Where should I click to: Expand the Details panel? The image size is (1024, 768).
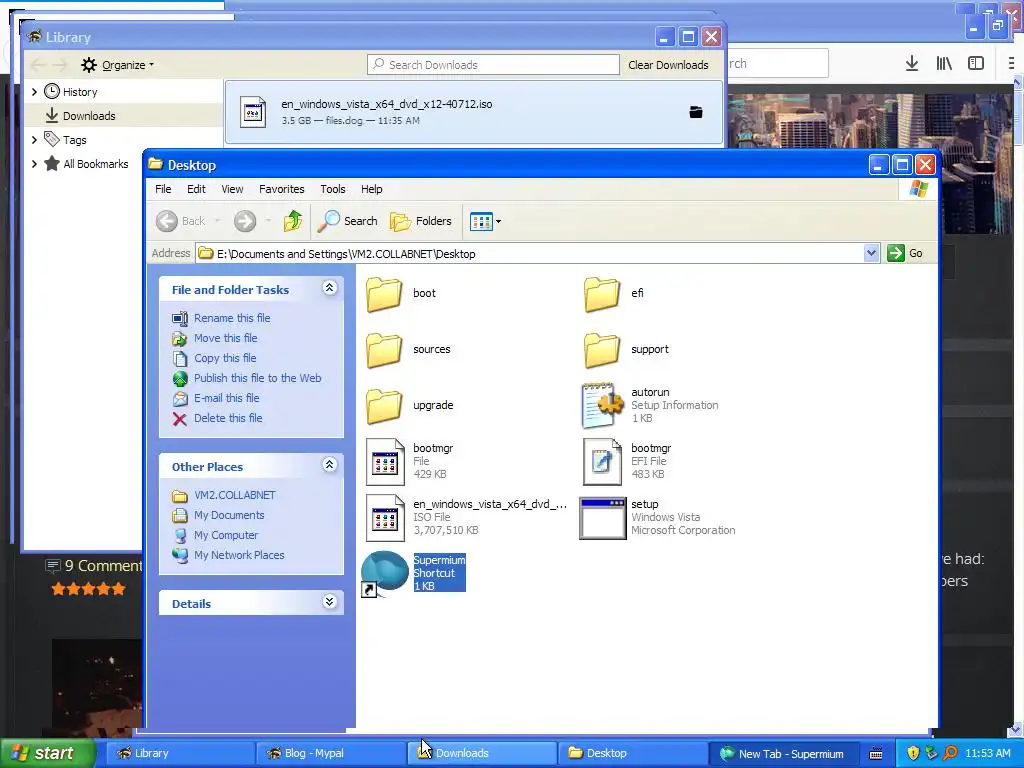[330, 601]
